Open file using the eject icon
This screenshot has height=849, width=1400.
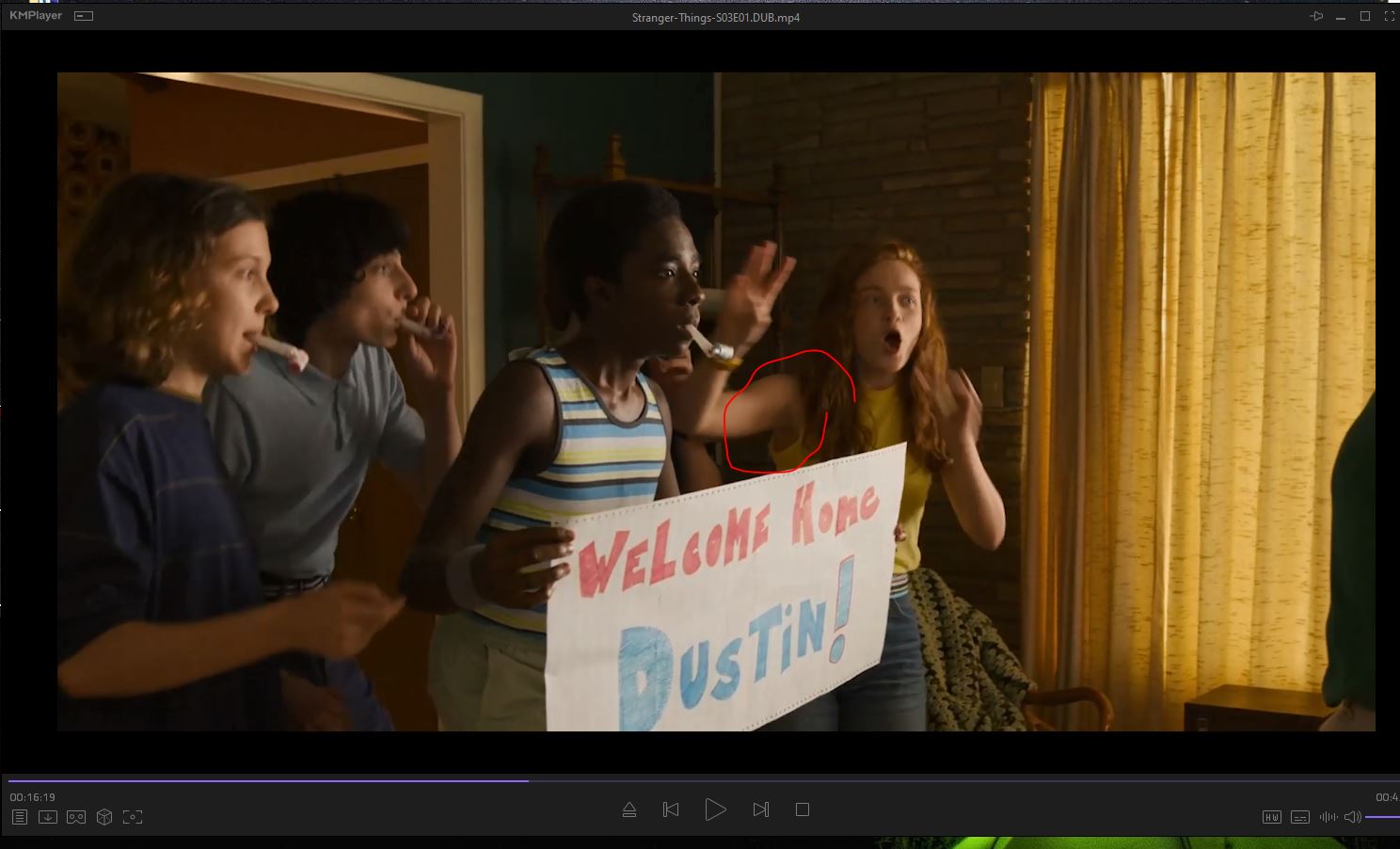629,809
